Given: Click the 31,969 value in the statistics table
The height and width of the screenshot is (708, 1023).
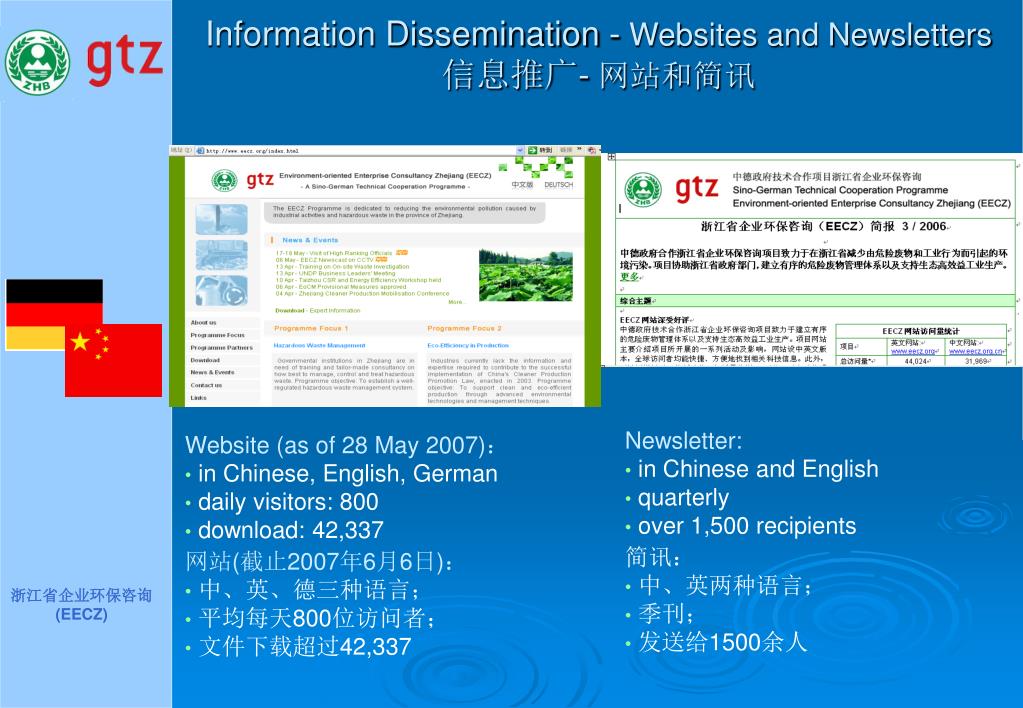Looking at the screenshot, I should click(977, 361).
